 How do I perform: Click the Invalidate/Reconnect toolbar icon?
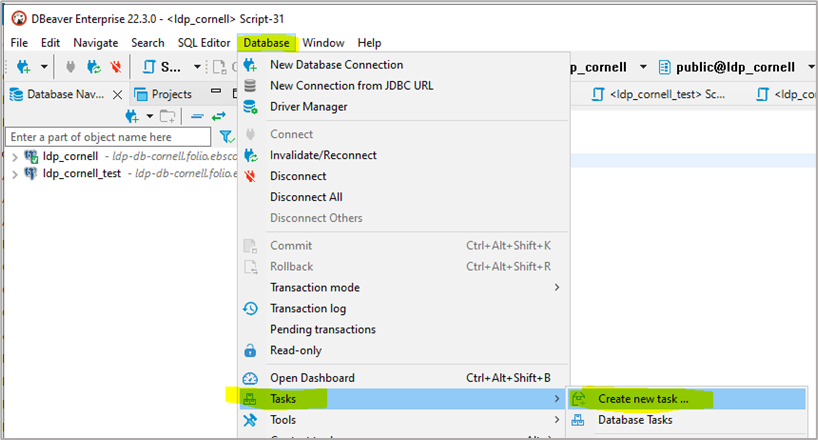pyautogui.click(x=94, y=67)
